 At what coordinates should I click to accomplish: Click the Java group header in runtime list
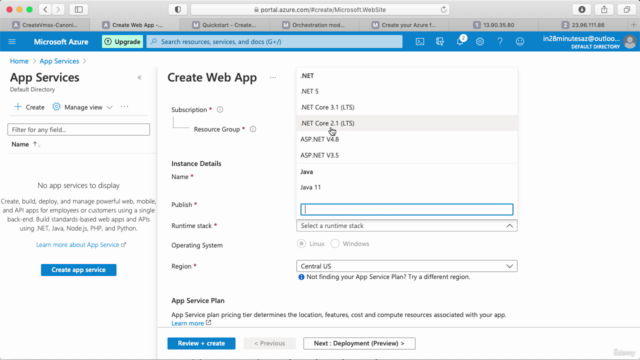tap(307, 172)
